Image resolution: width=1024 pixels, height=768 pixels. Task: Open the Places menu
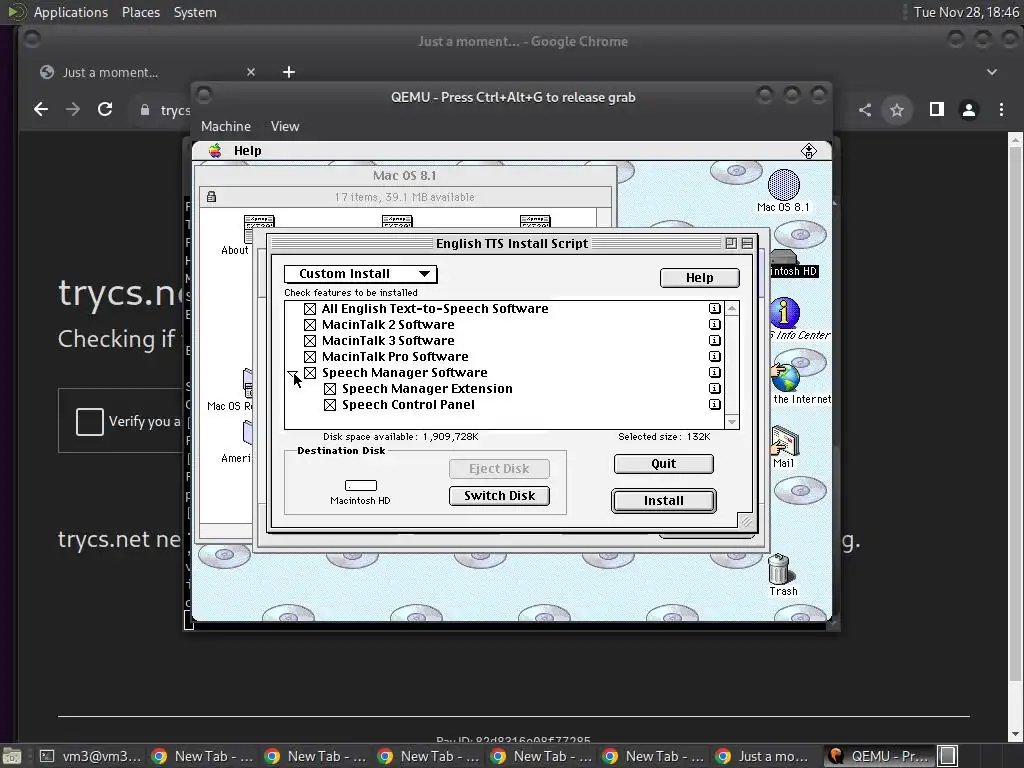pos(140,12)
